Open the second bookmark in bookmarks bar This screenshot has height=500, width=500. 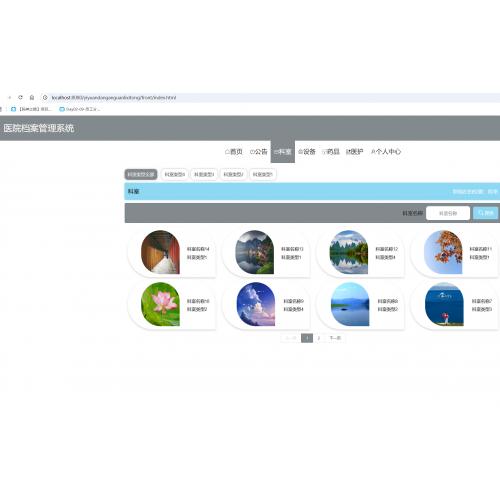(x=79, y=109)
